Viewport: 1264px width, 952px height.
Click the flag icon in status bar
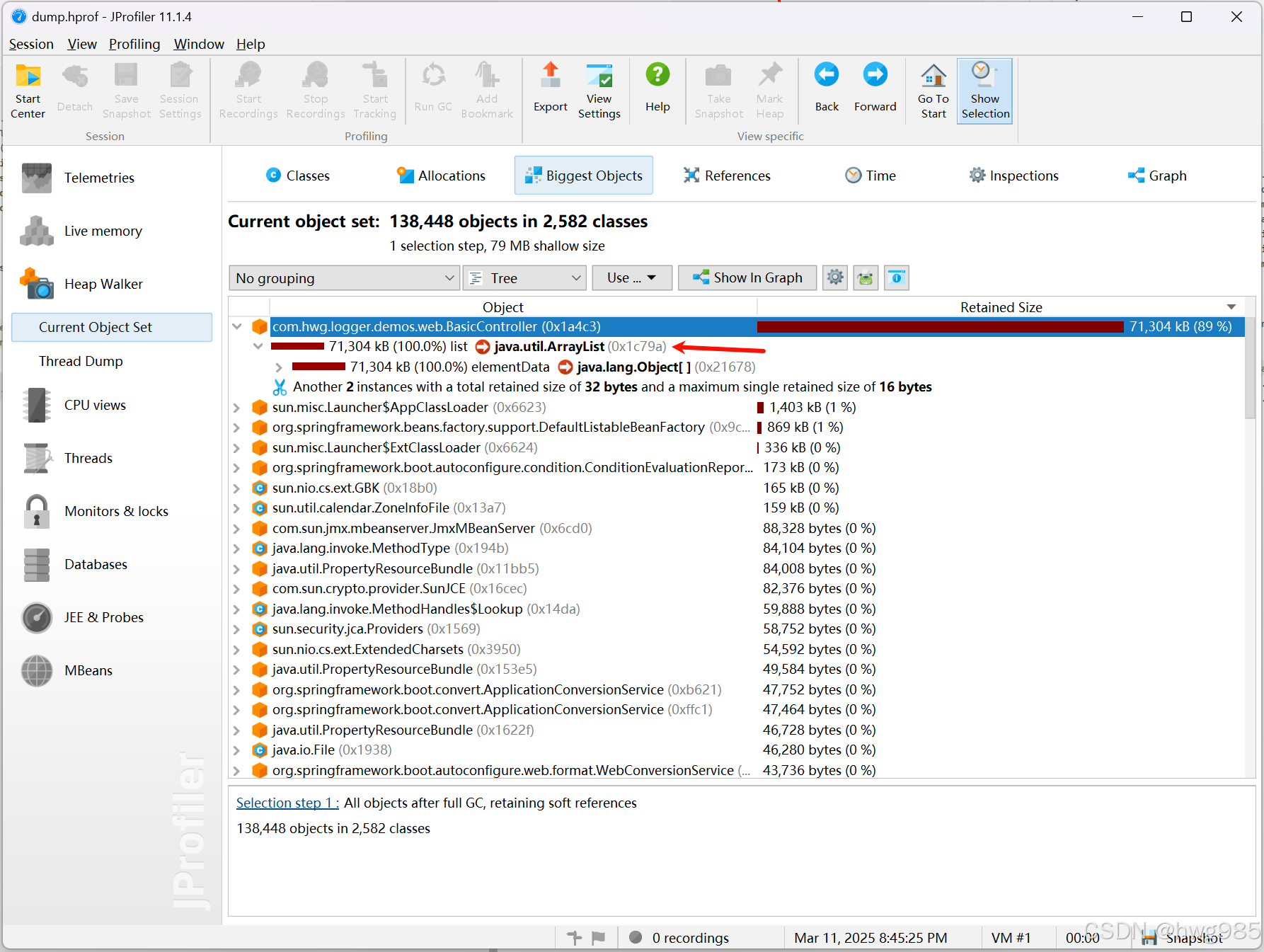[x=599, y=938]
